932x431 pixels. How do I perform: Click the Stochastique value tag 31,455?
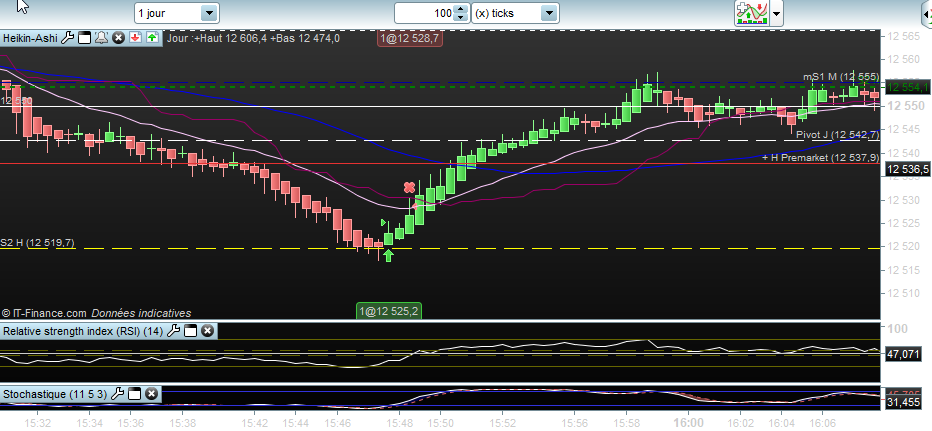(x=903, y=402)
